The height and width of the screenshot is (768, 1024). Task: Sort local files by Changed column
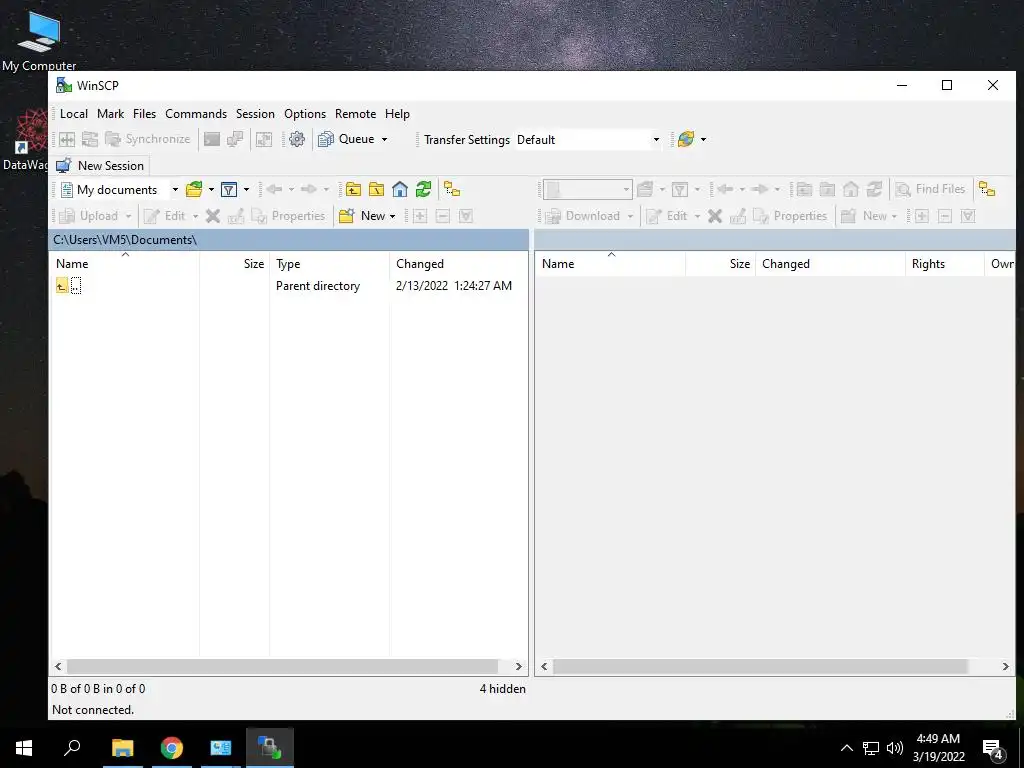(x=457, y=264)
